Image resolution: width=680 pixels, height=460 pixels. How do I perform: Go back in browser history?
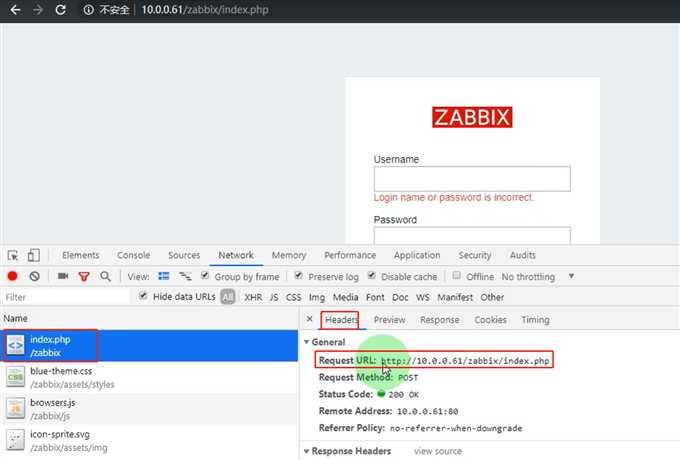pyautogui.click(x=15, y=10)
